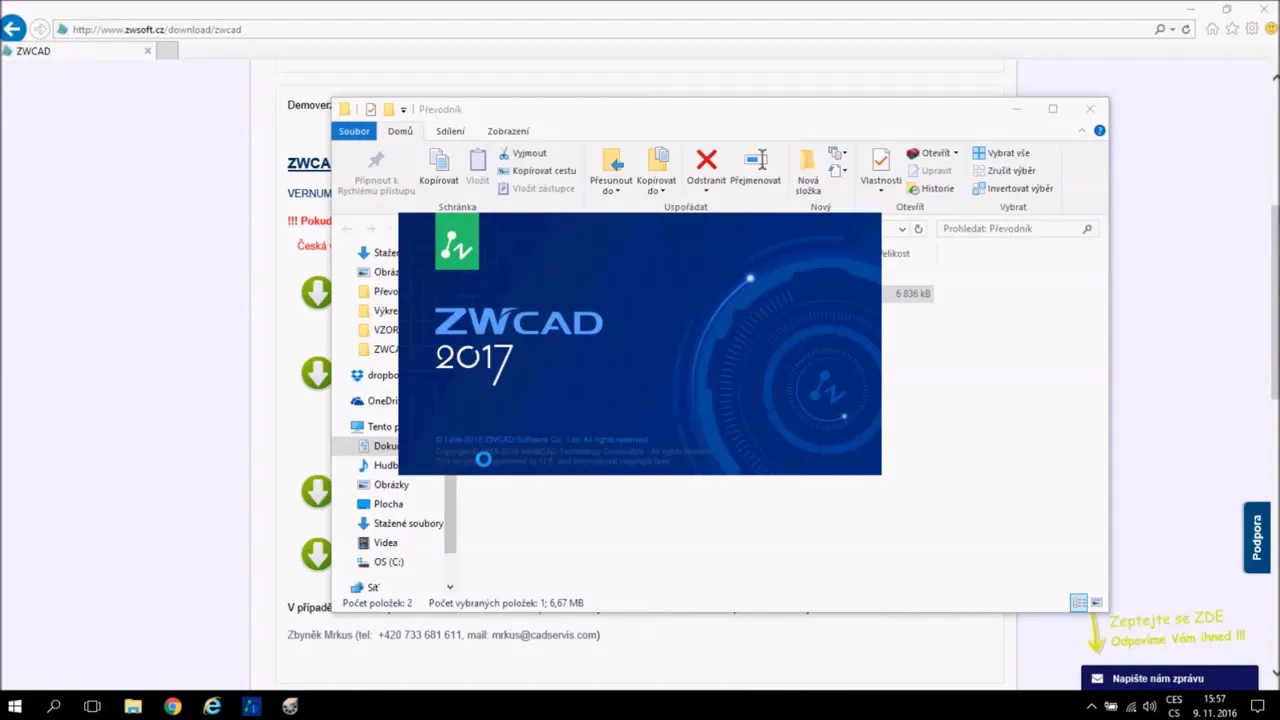Collapse the Explorer ribbon chevron
The width and height of the screenshot is (1280, 720).
click(x=1081, y=131)
